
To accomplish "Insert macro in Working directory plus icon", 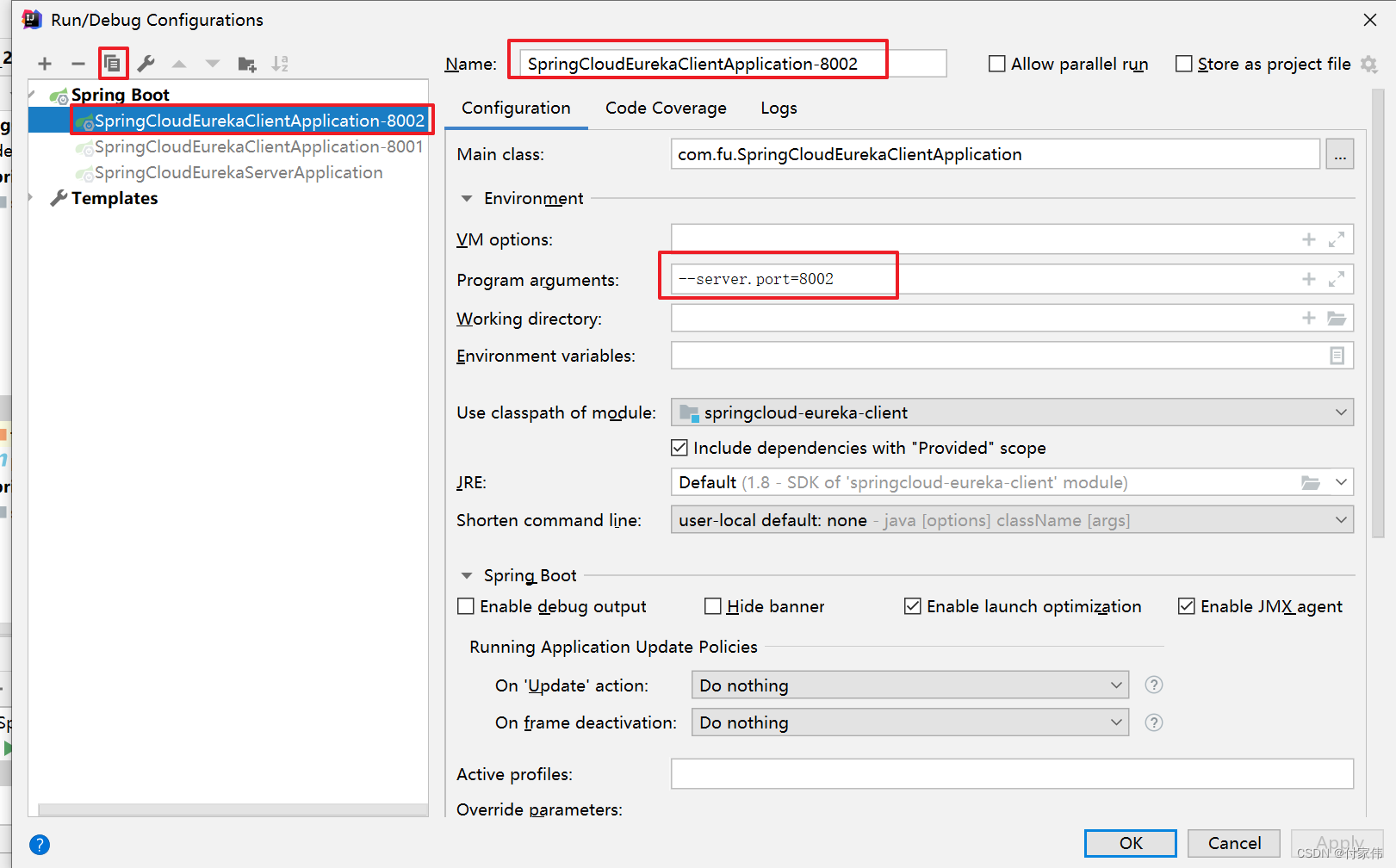I will 1309,318.
